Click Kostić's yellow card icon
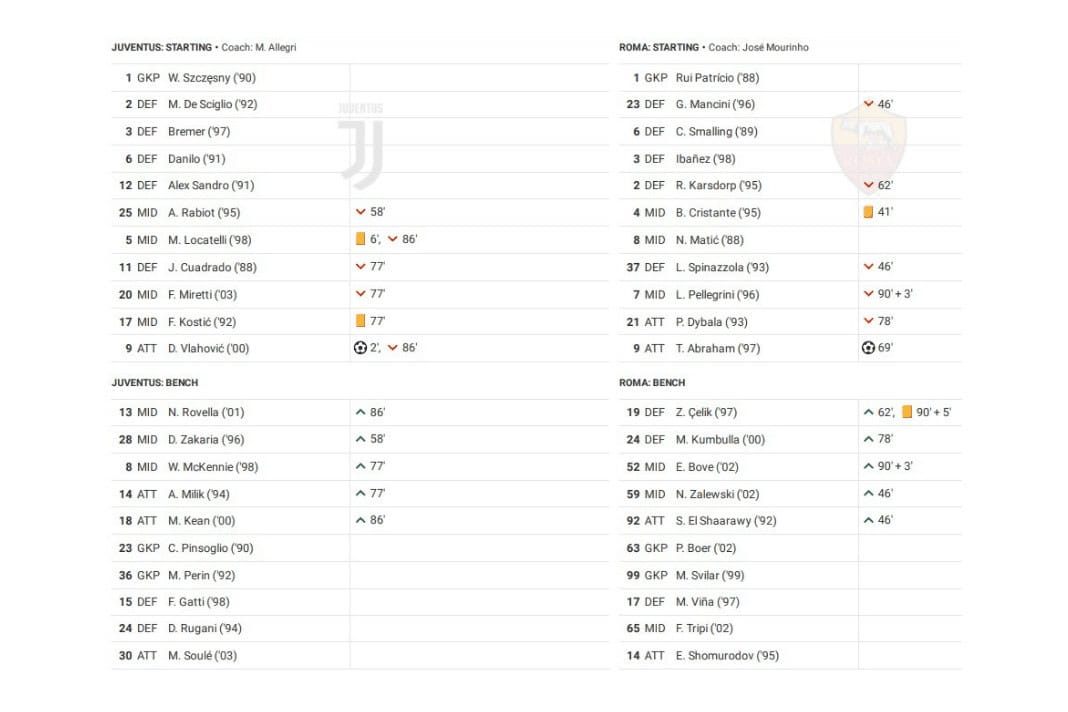 coord(360,321)
